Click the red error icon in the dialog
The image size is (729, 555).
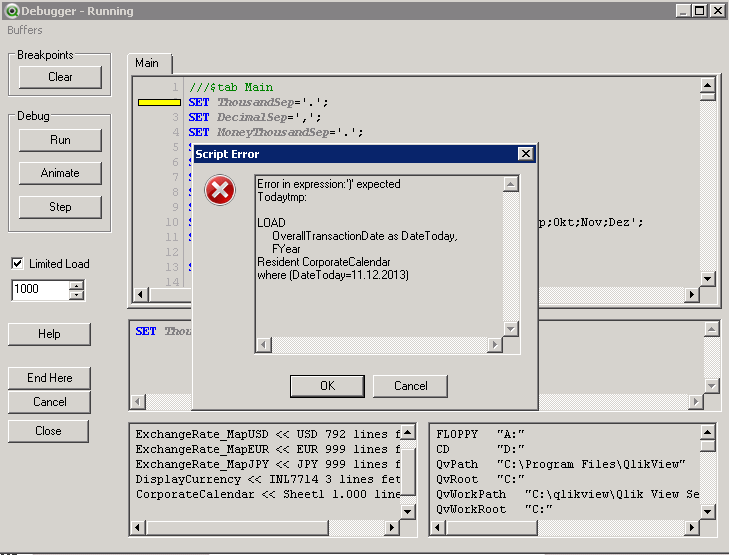point(219,190)
